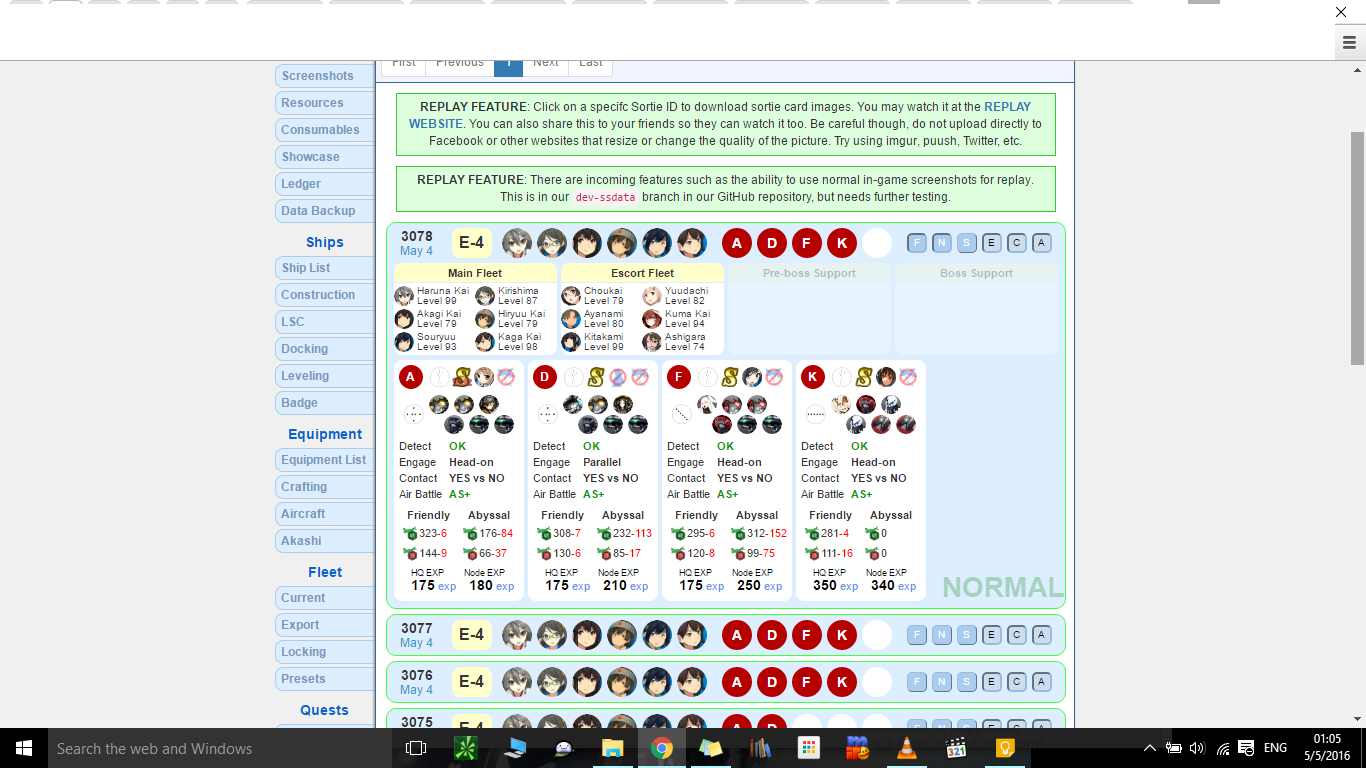Viewport: 1366px width, 768px height.
Task: Open File Explorer from taskbar
Action: pos(612,748)
